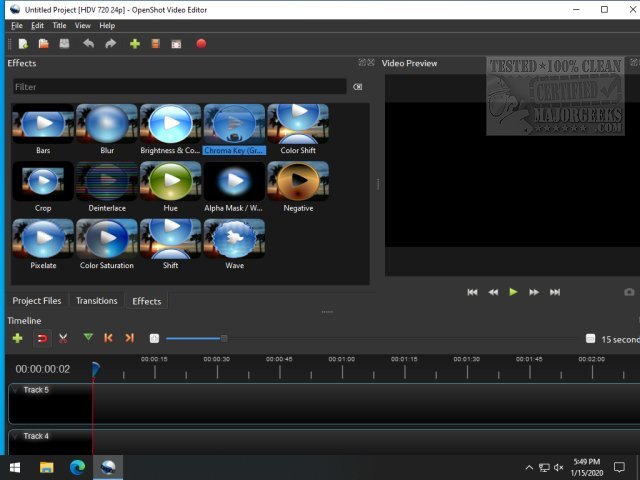
Task: Click the Add Track plus icon in timeline
Action: 17,339
